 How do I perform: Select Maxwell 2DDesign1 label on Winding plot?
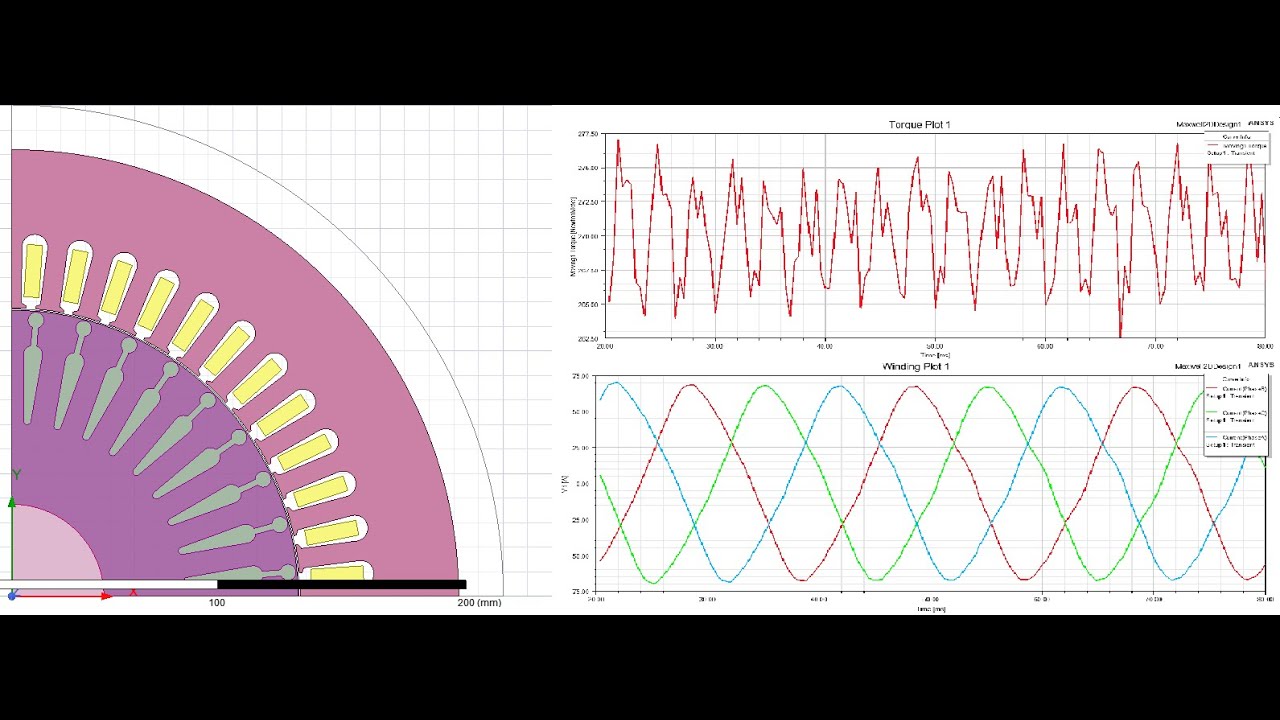[x=1207, y=367]
